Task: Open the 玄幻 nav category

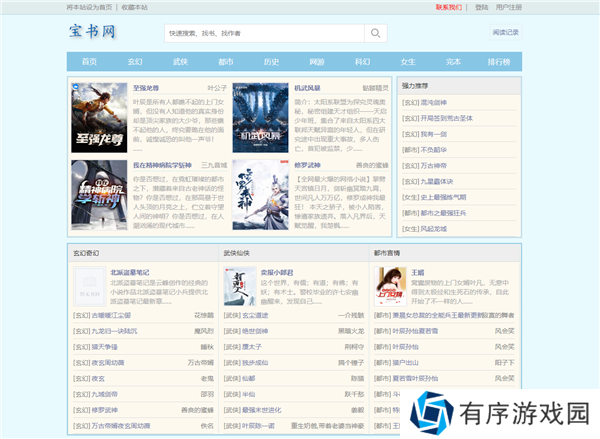Action: [135, 62]
